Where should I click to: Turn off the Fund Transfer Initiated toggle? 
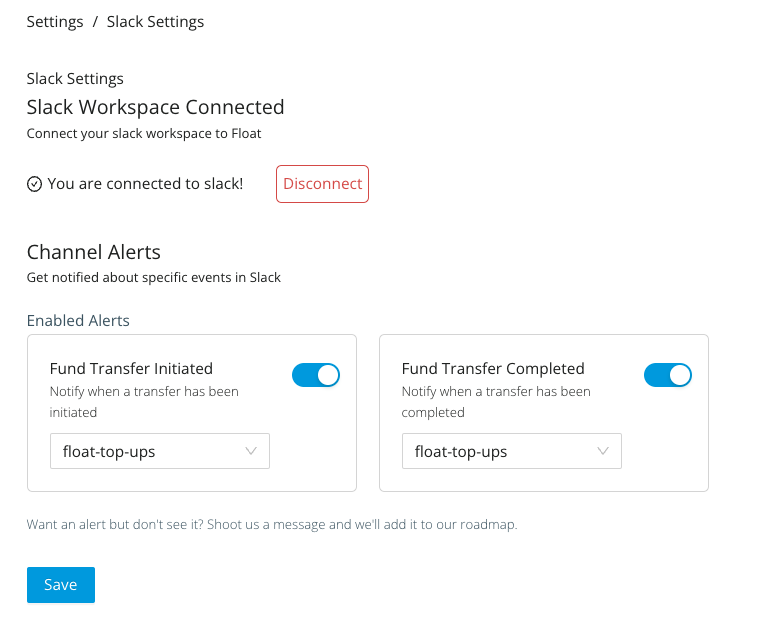click(316, 375)
